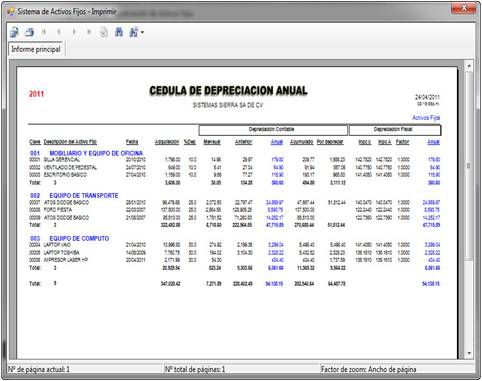This screenshot has width=482, height=381.
Task: Select group 003 Equipo de Computo
Action: click(69, 238)
